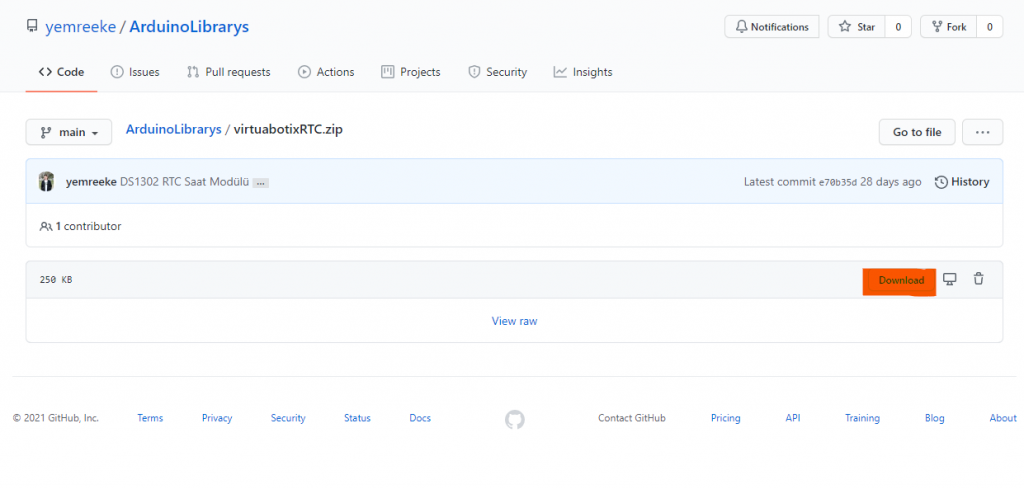Open the main branch dropdown

click(69, 132)
